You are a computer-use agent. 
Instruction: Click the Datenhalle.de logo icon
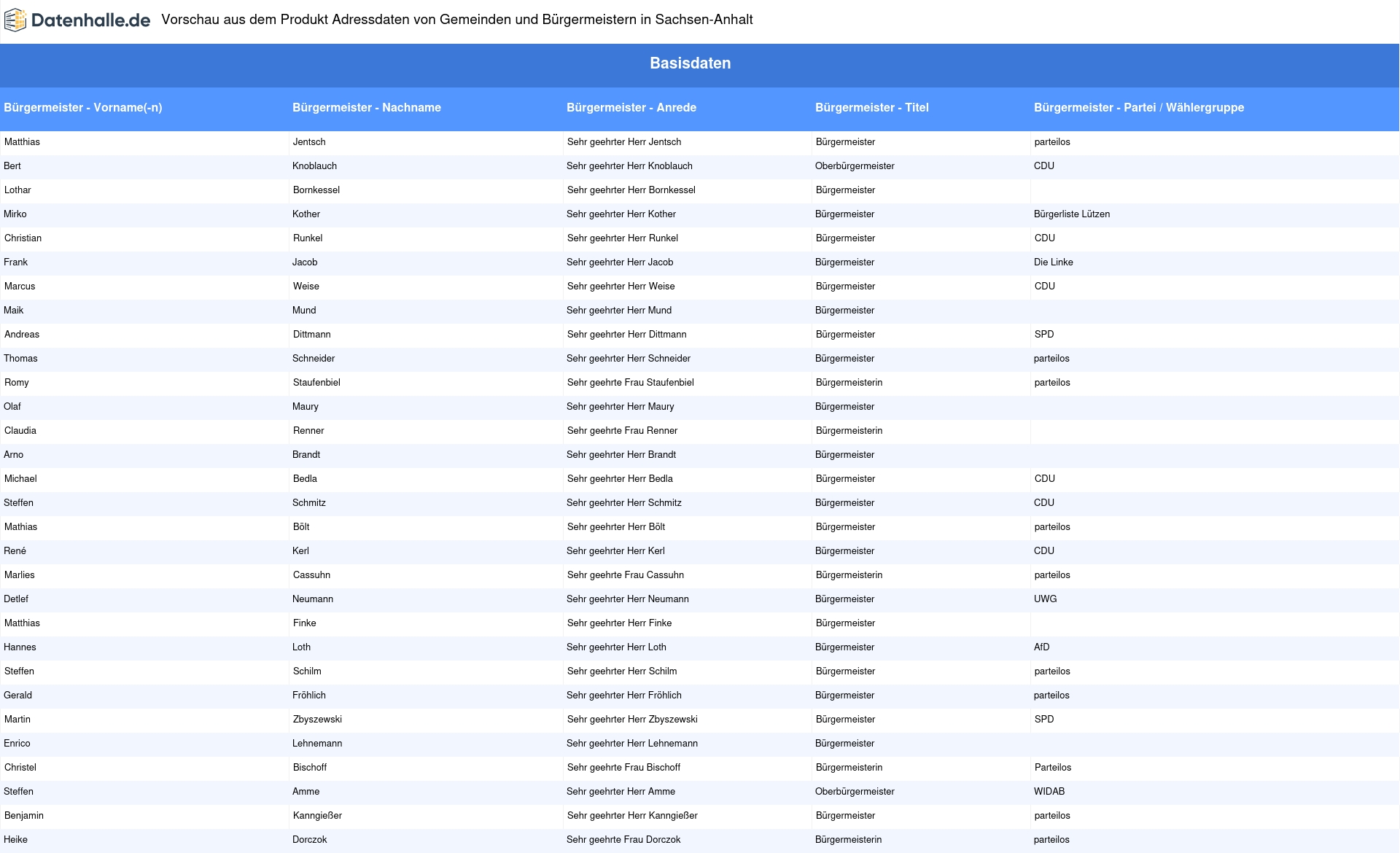tap(15, 20)
